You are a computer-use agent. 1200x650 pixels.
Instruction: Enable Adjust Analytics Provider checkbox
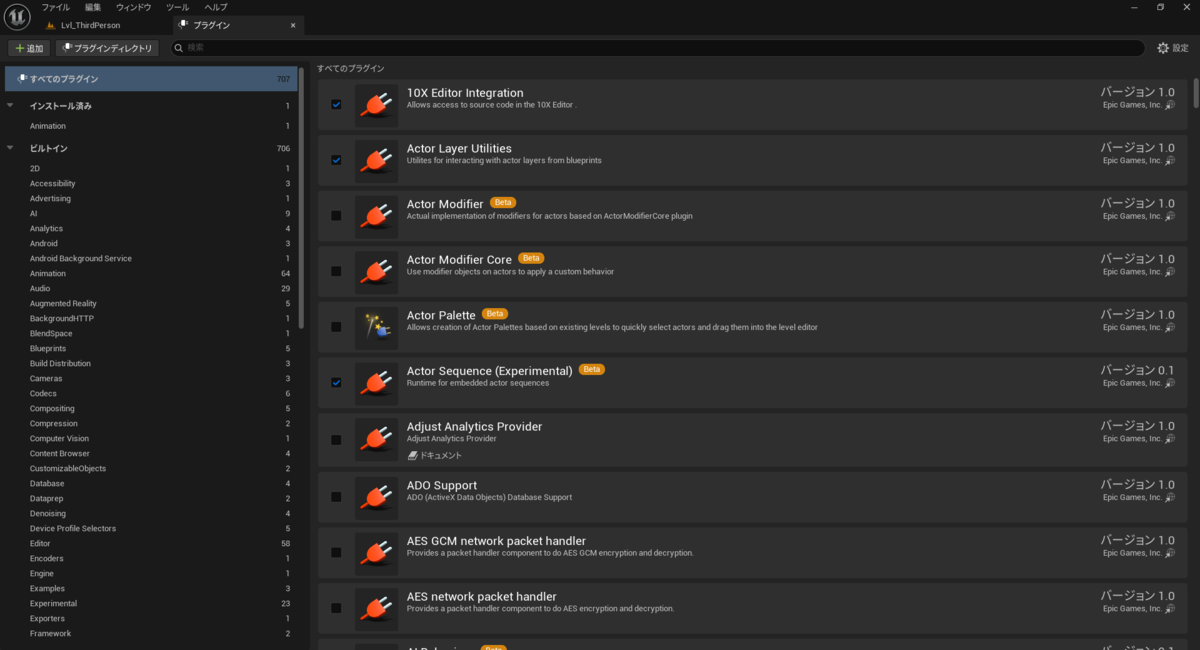coord(336,440)
